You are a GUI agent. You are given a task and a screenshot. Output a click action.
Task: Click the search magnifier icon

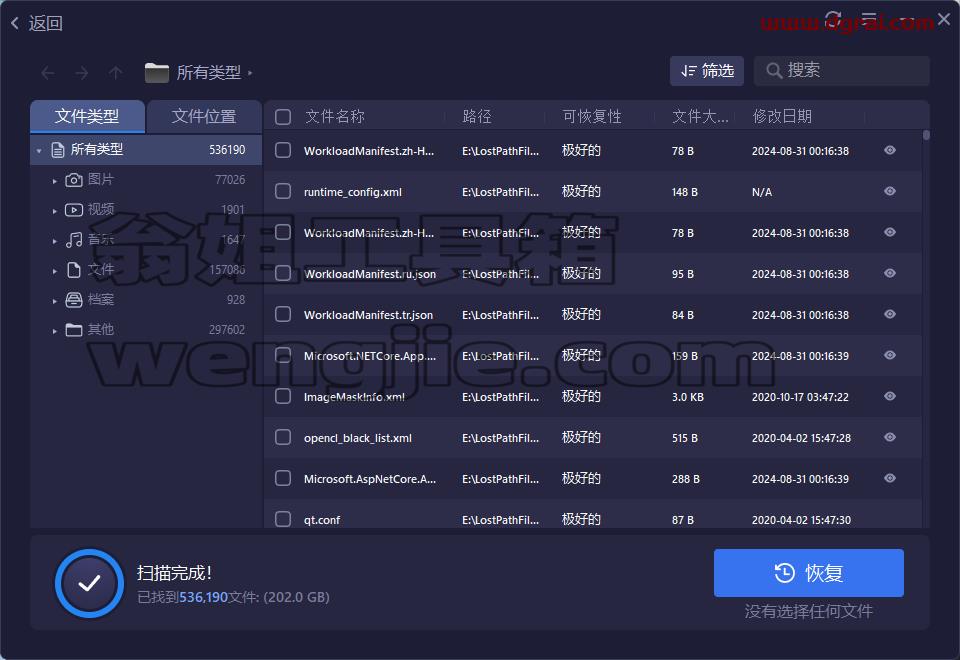pos(774,71)
